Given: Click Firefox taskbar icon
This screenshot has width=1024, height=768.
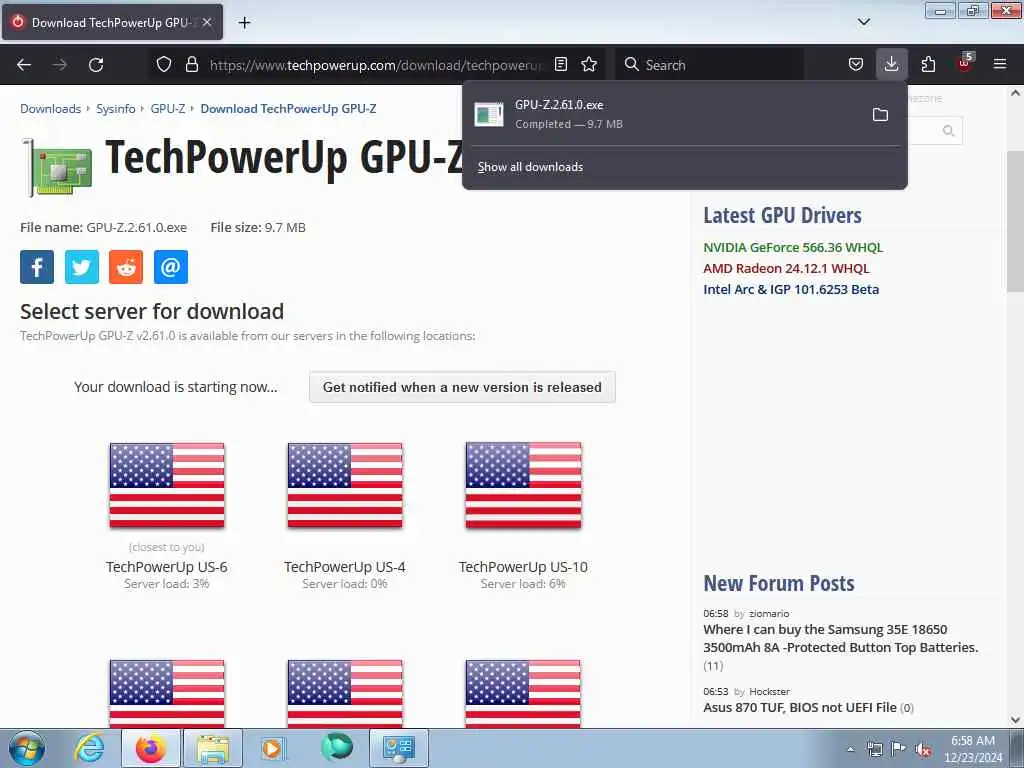Looking at the screenshot, I should tap(151, 748).
